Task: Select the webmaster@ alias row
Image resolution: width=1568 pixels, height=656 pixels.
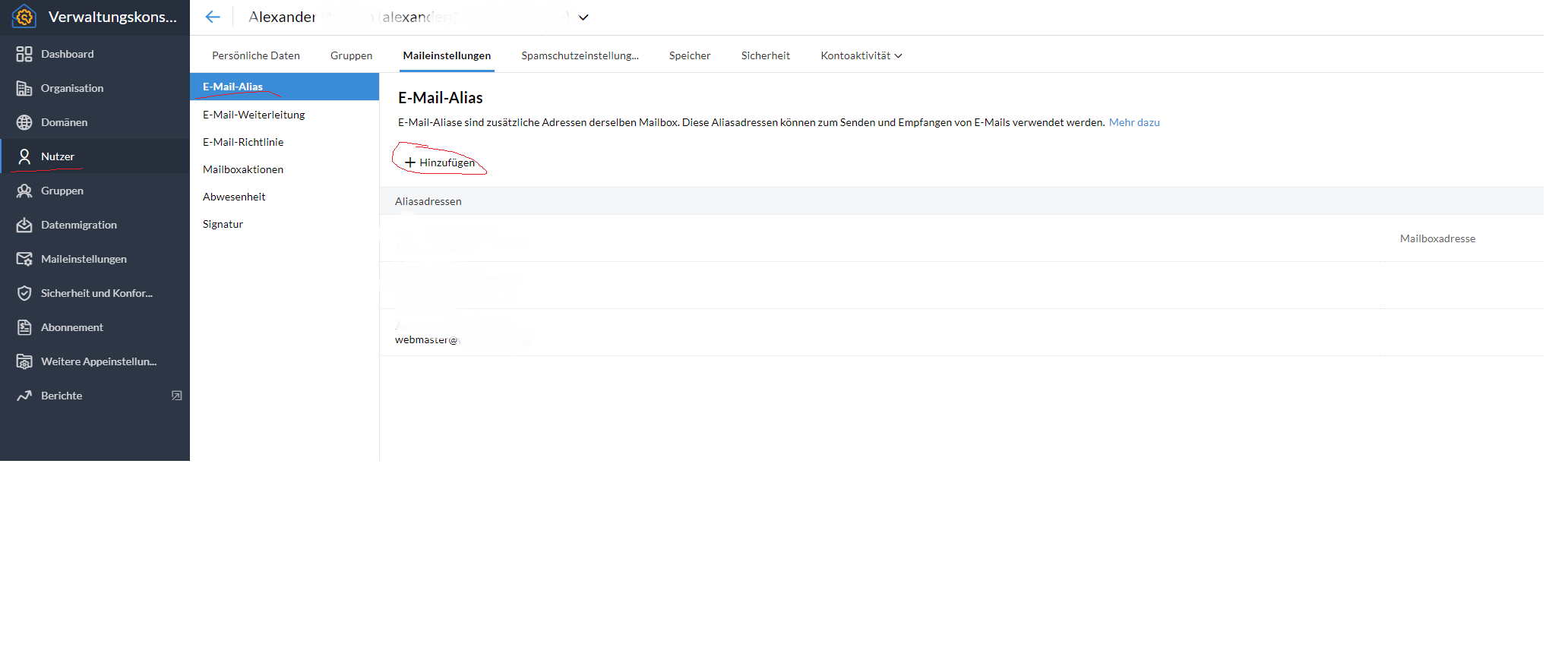Action: point(961,333)
